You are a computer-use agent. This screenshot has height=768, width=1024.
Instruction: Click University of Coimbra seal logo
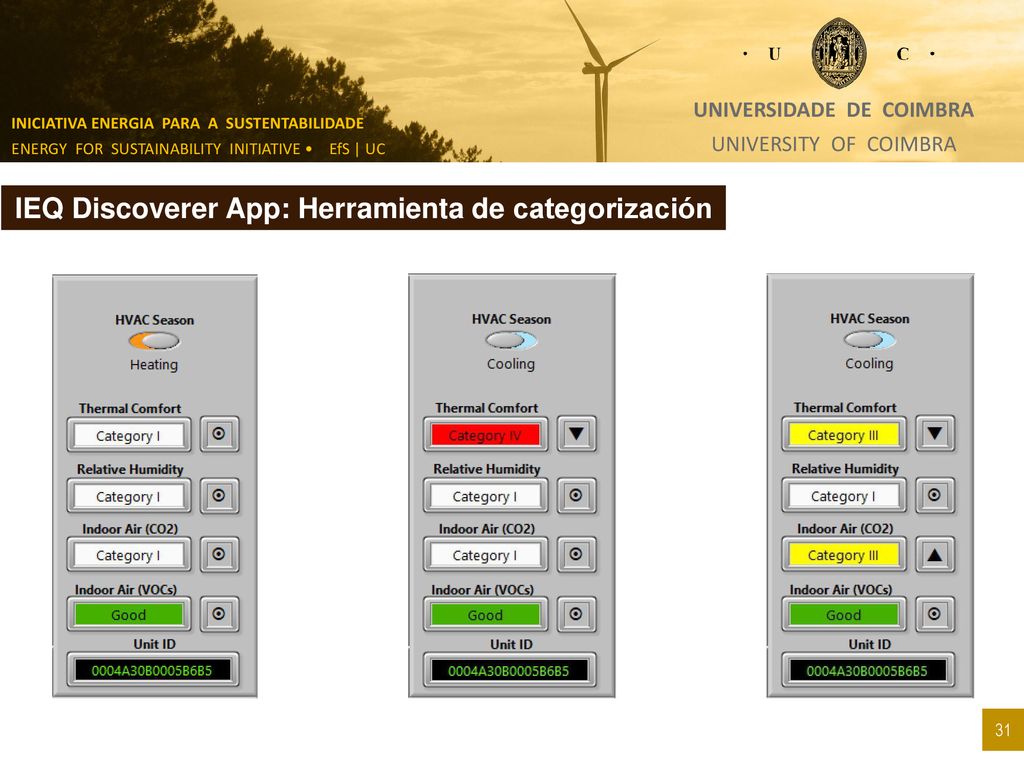(839, 53)
